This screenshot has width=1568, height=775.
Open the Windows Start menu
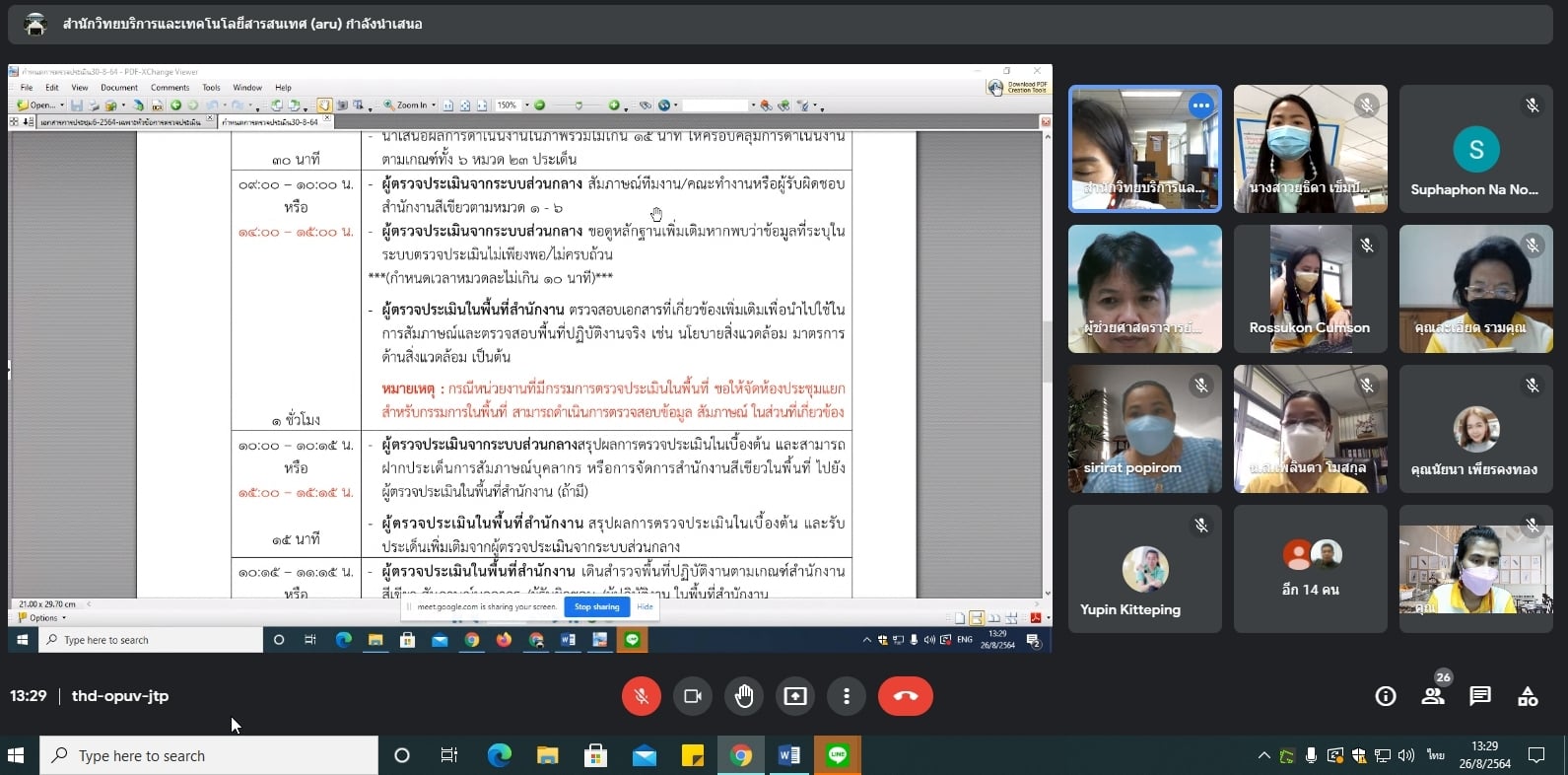16,755
